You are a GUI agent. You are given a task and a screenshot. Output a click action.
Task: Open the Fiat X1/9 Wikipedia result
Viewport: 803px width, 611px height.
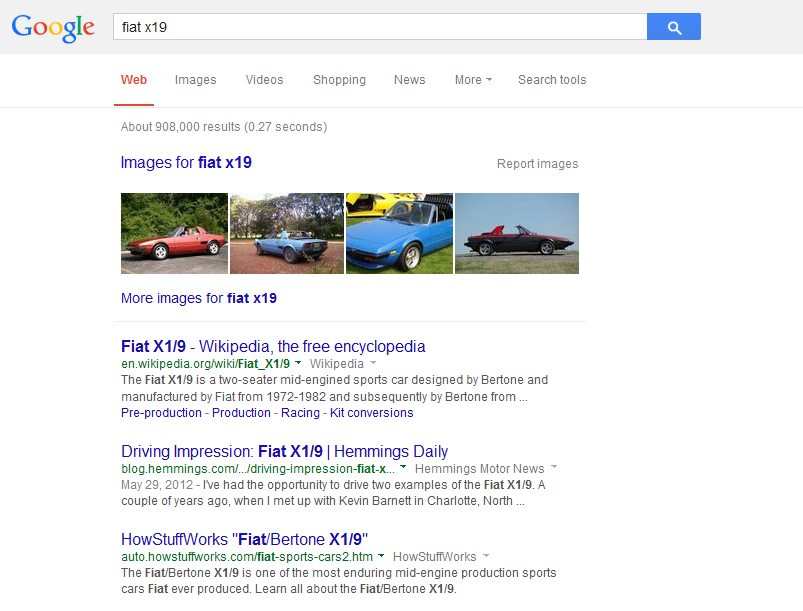pos(273,346)
